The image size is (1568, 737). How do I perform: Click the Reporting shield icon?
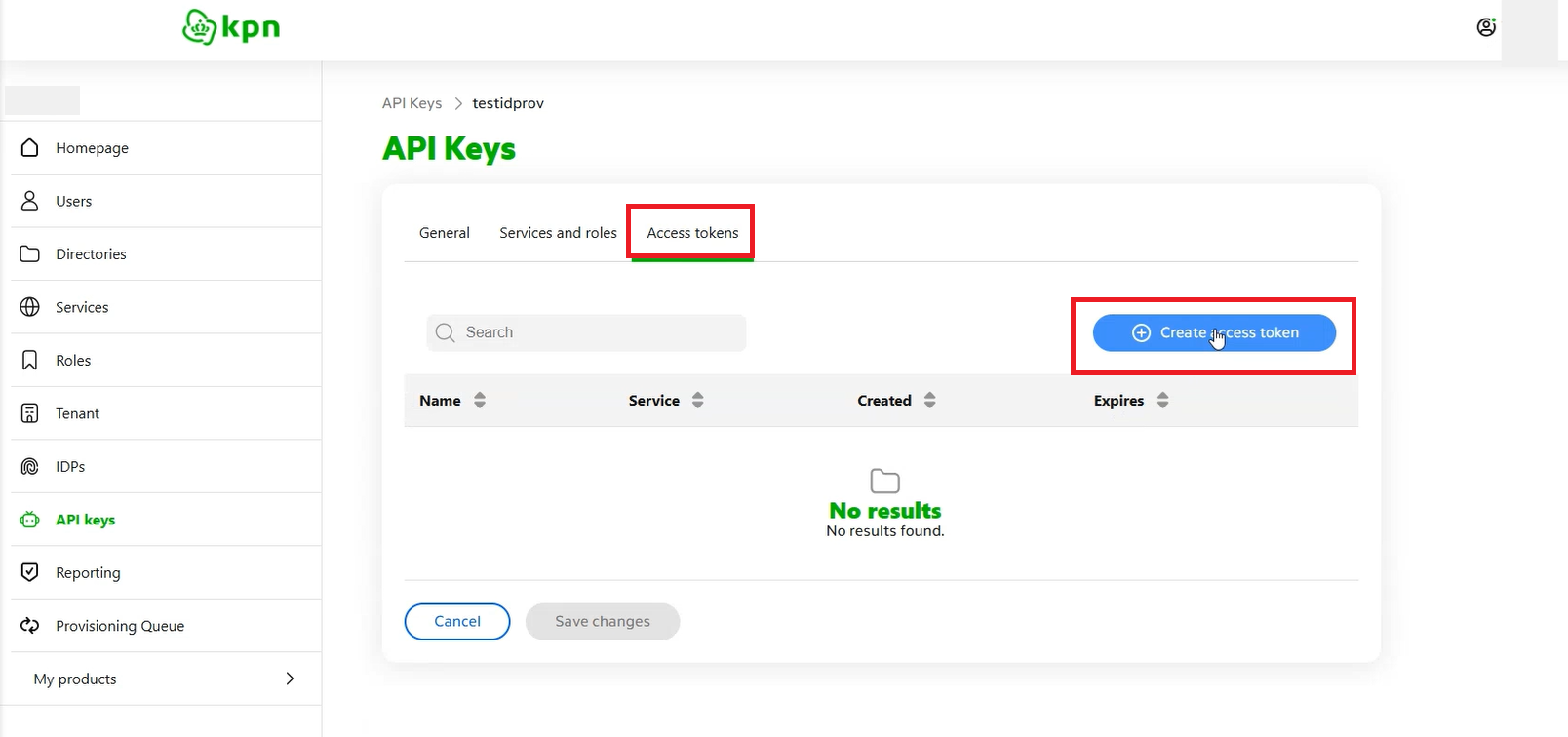[30, 572]
